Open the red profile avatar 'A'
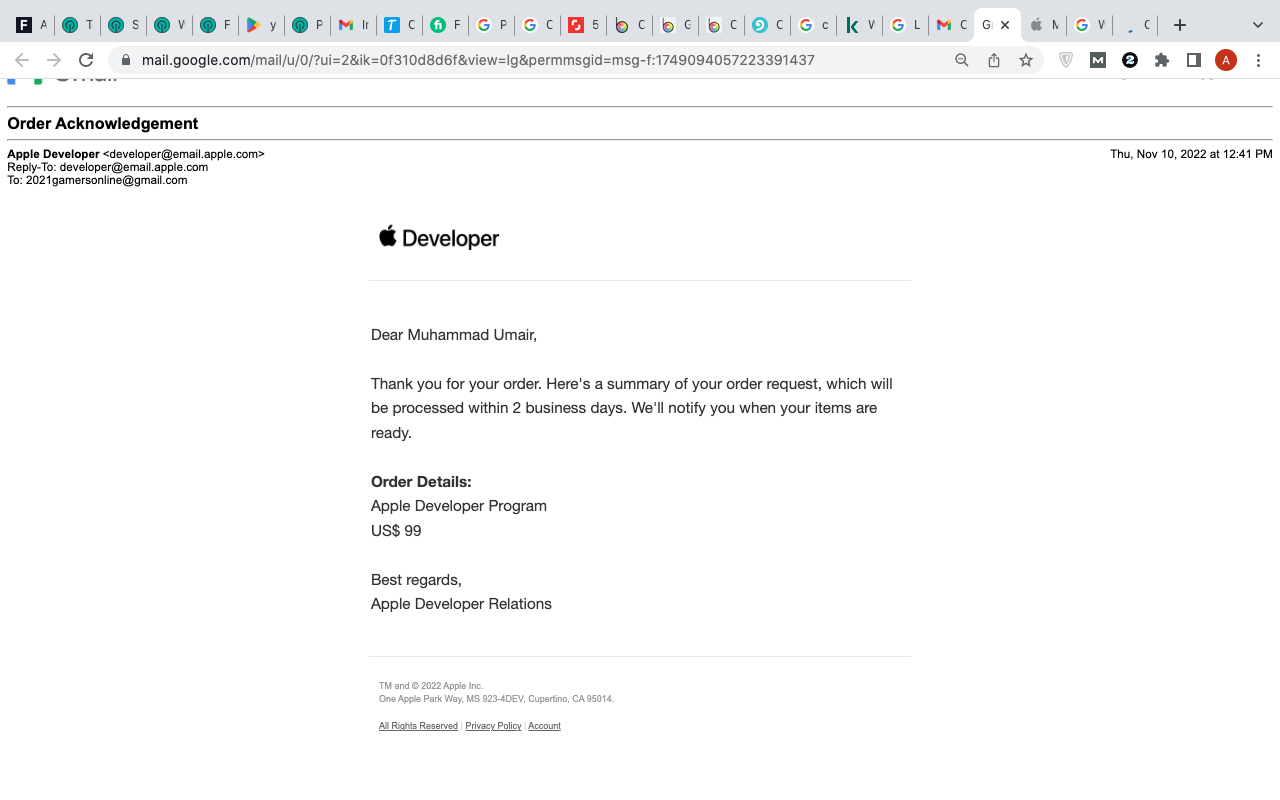This screenshot has width=1280, height=800. [x=1226, y=60]
